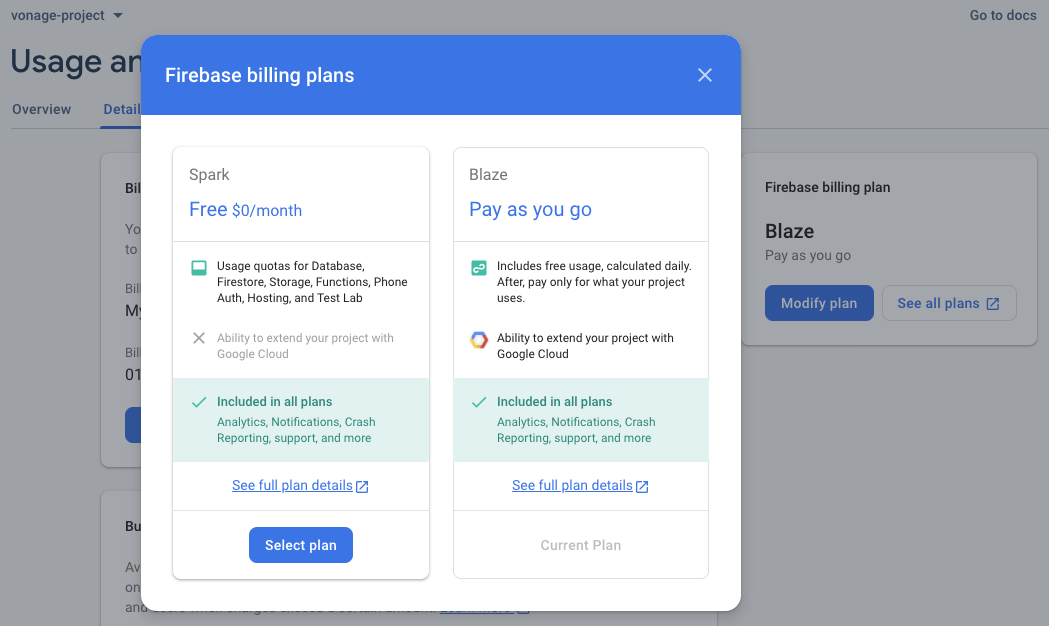Screen dimensions: 1049x626
Task: Open See full plan details link in Spark card
Action: (292, 485)
